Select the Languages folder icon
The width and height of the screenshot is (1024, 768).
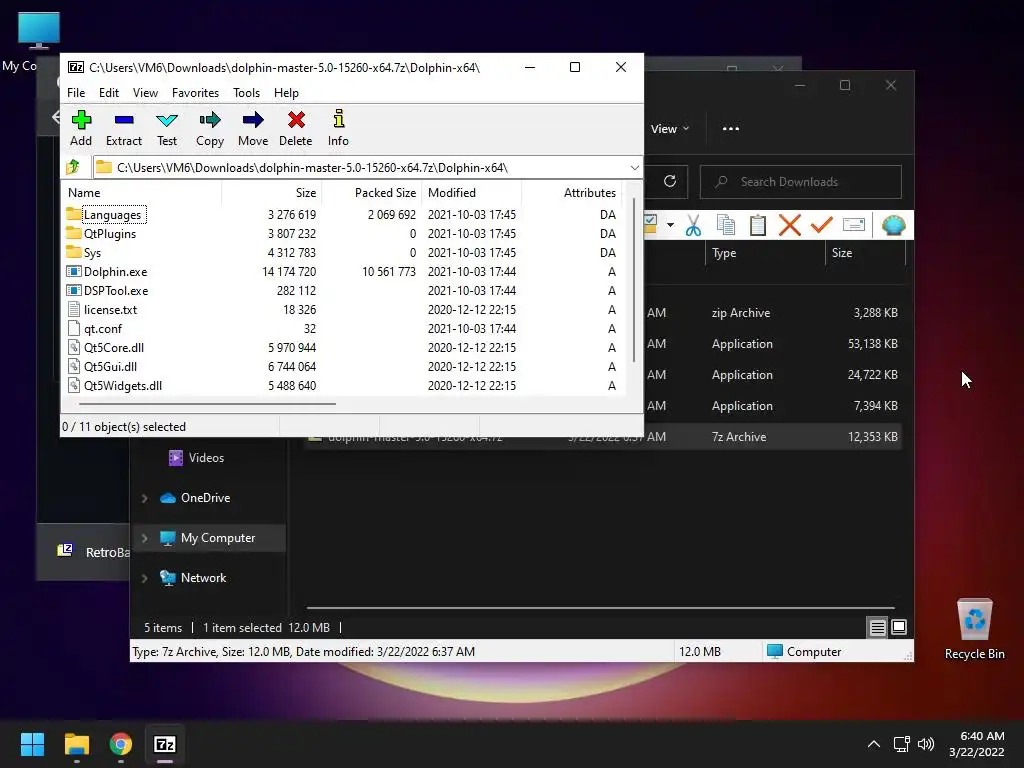click(74, 214)
